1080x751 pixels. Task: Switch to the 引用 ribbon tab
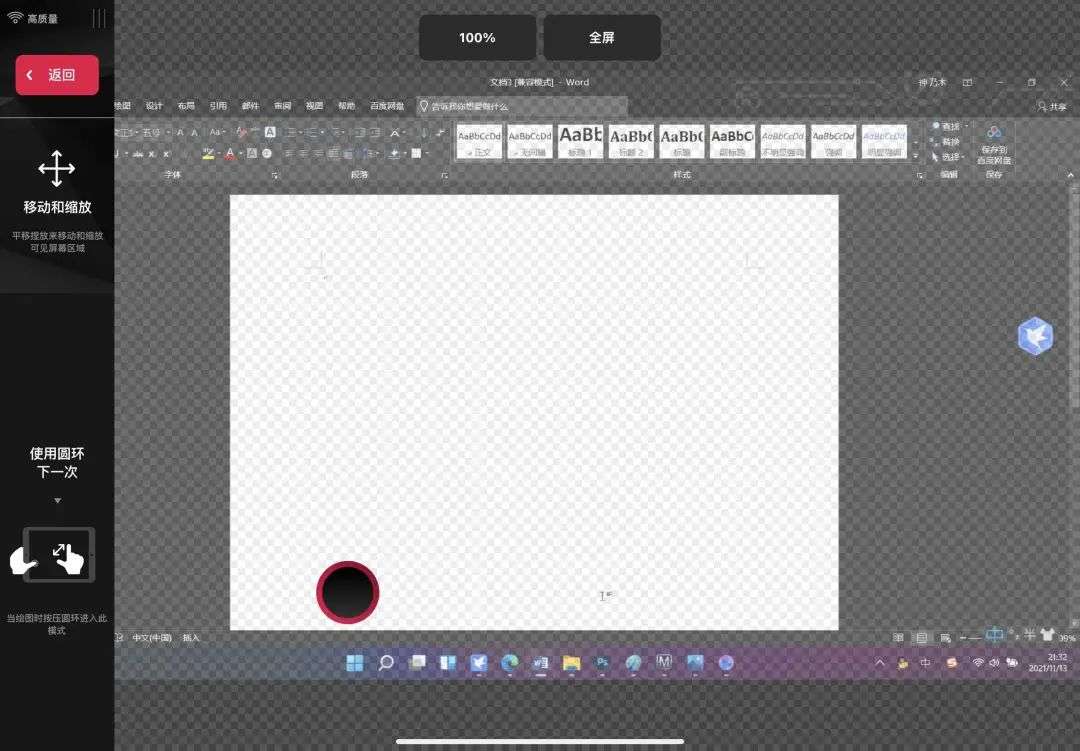(x=218, y=106)
